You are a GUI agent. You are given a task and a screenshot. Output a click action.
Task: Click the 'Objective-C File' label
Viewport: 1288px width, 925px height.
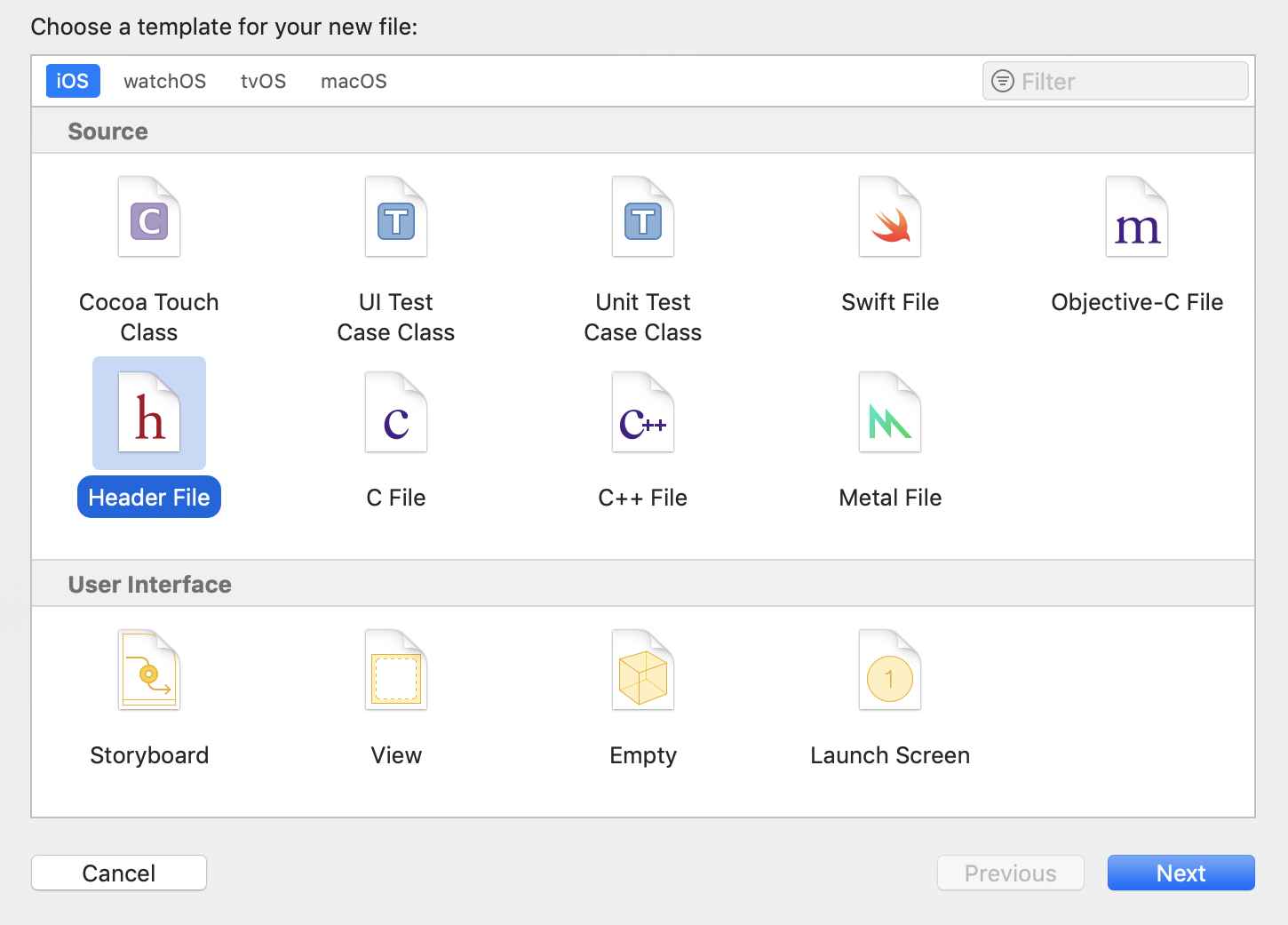click(1137, 302)
